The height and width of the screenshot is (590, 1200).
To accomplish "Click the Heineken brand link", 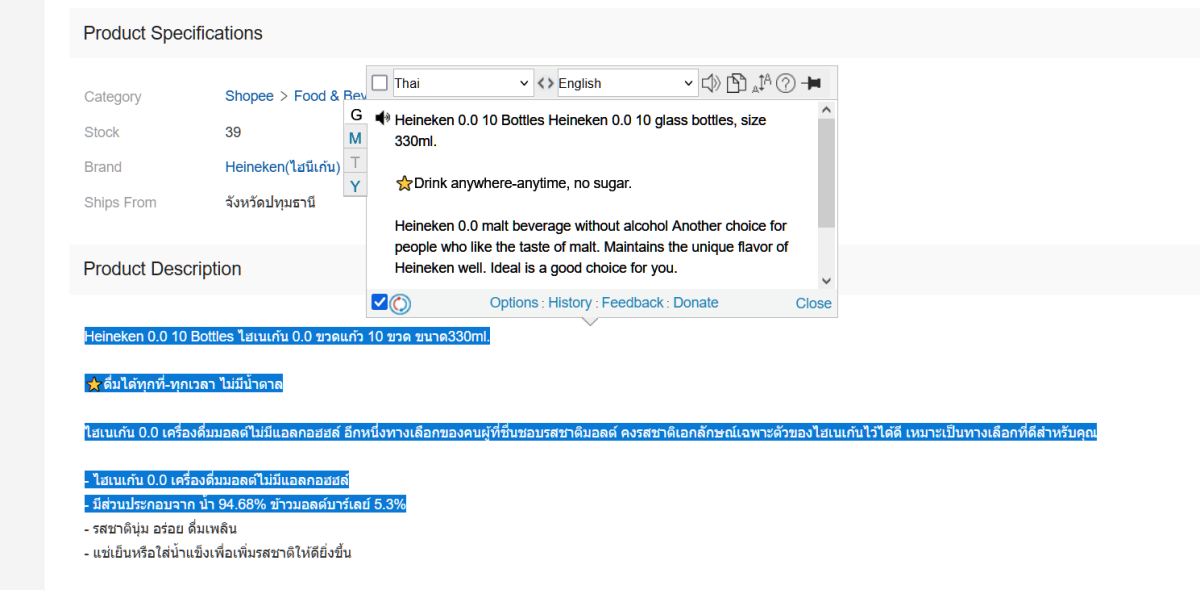I will click(x=282, y=167).
